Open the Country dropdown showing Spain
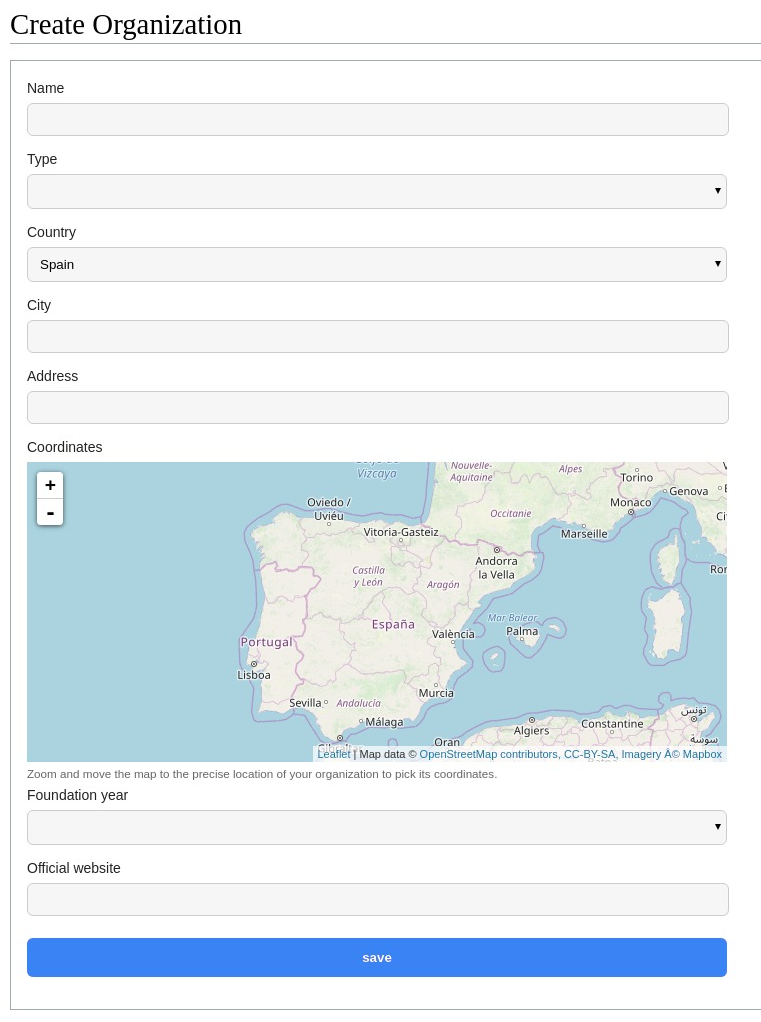761x1022 pixels. click(376, 264)
